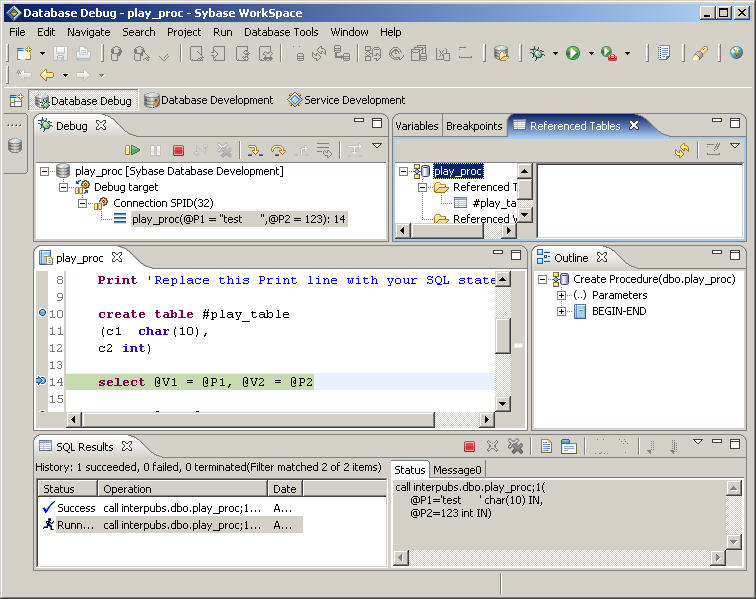Maximize the Outline view

pos(735,254)
